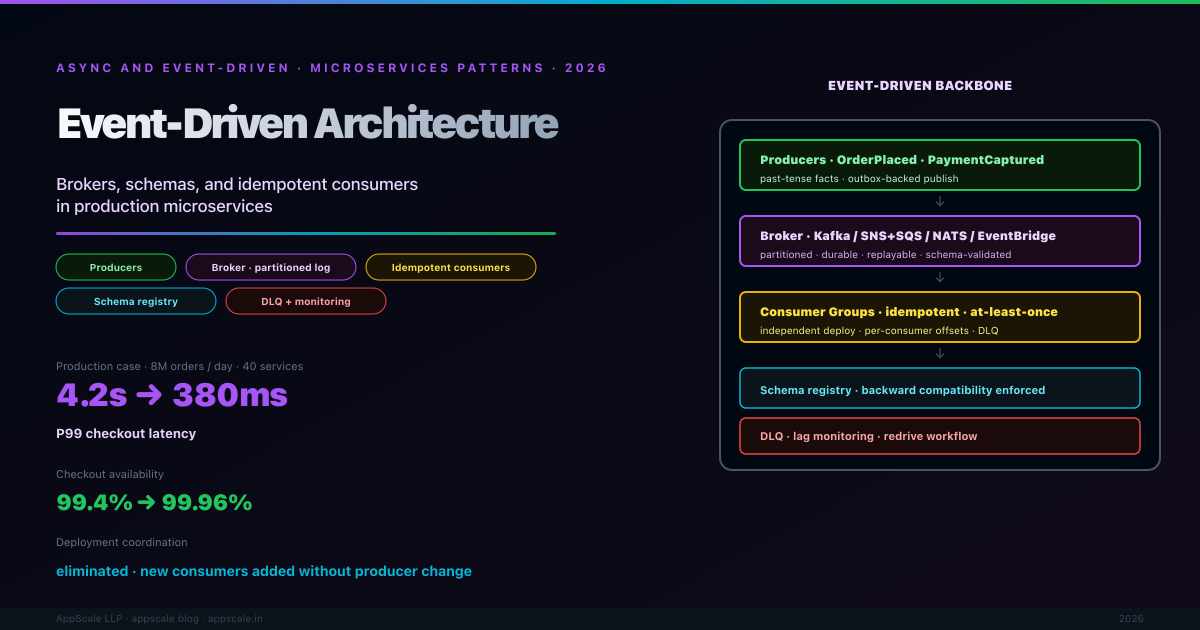Viewport: 1200px width, 630px height.
Task: Select the Schema registry backward compatibility box
Action: click(x=940, y=388)
